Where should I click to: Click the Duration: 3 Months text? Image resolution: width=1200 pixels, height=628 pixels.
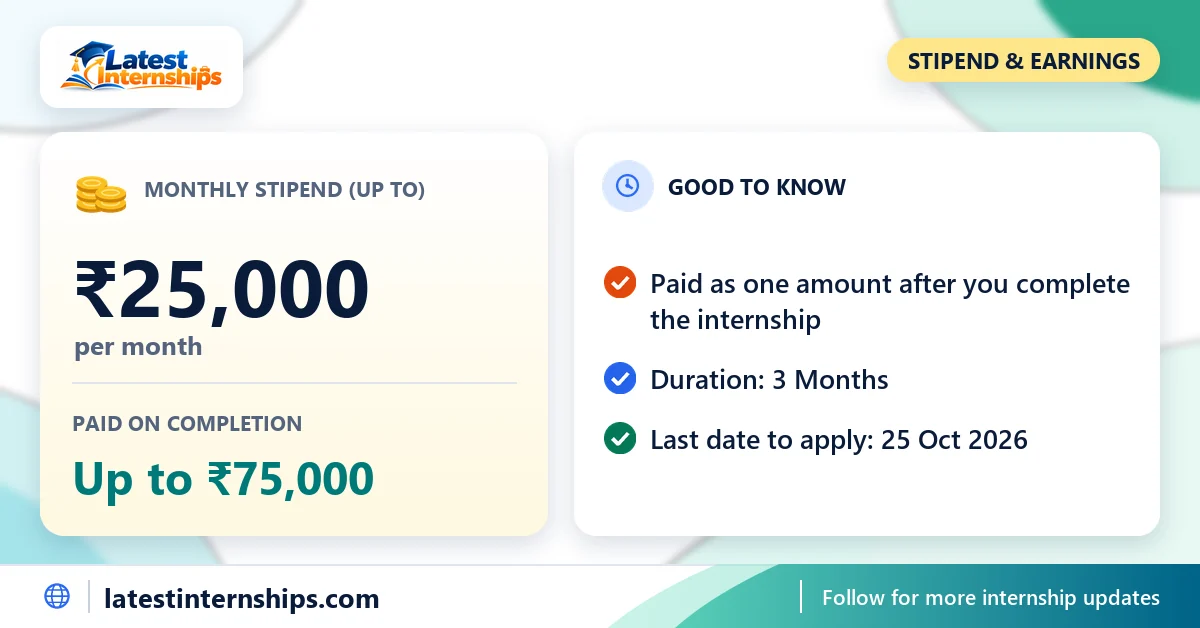[x=769, y=380]
